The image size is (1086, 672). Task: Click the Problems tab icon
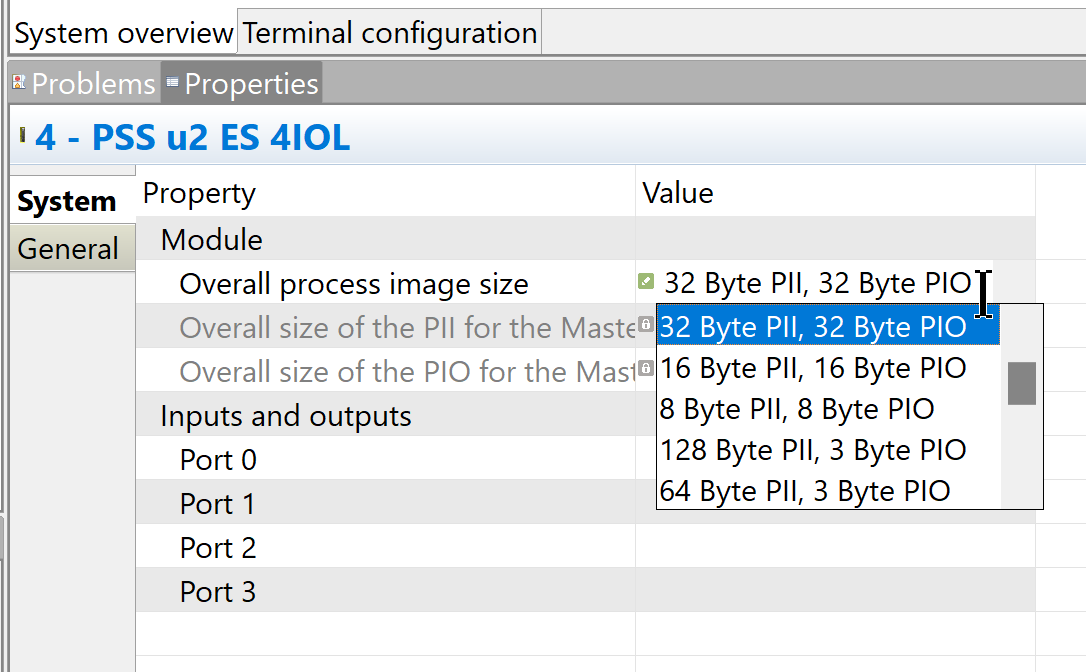point(19,82)
